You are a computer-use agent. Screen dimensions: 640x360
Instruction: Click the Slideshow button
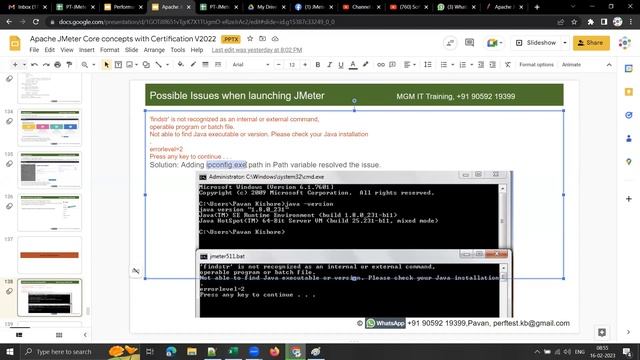coord(536,42)
